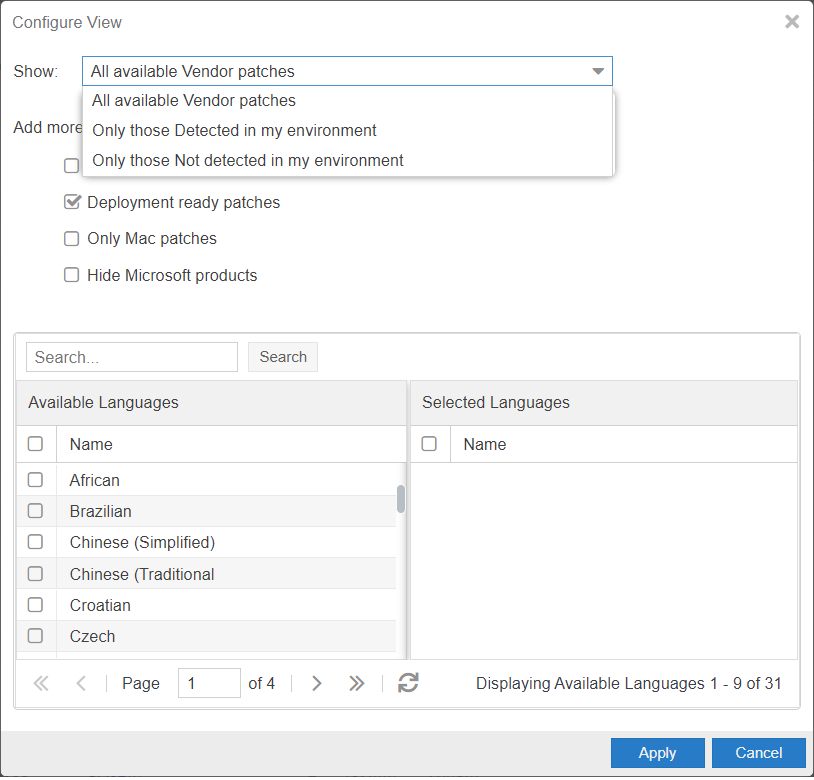Choose Only those Detected in my environment
814x780 pixels.
[x=233, y=130]
